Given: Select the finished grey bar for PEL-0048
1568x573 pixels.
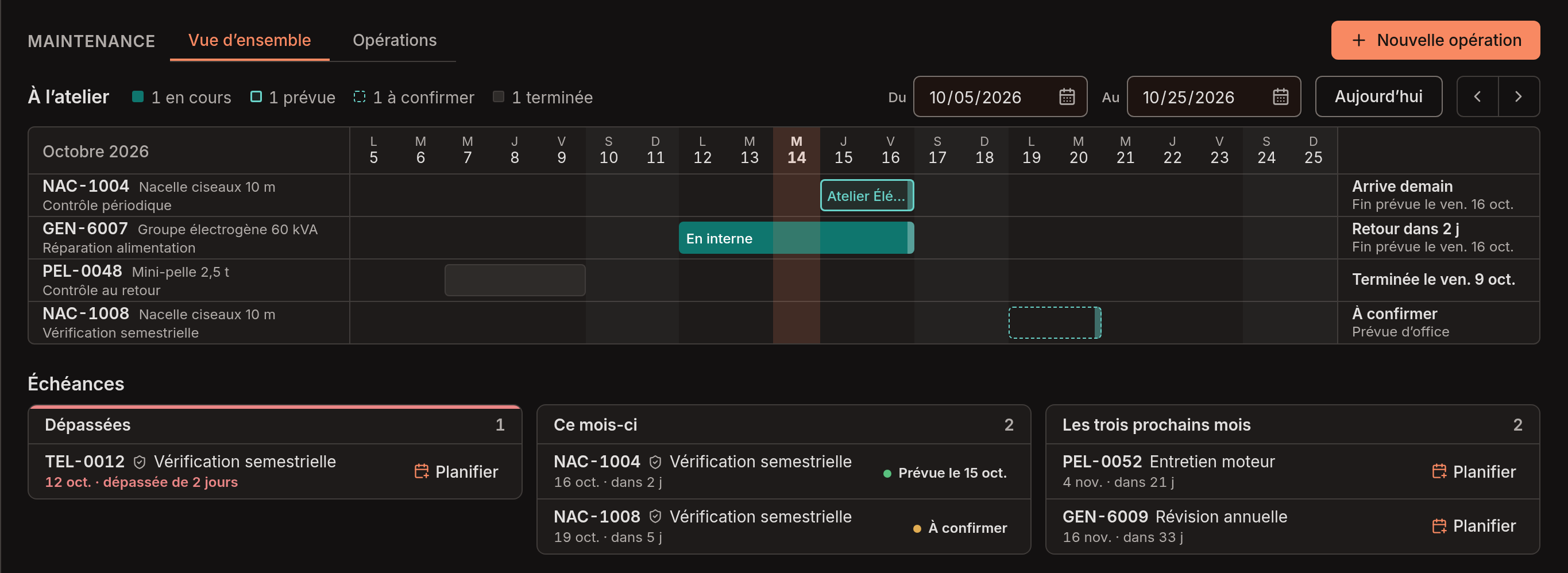Looking at the screenshot, I should tap(515, 280).
